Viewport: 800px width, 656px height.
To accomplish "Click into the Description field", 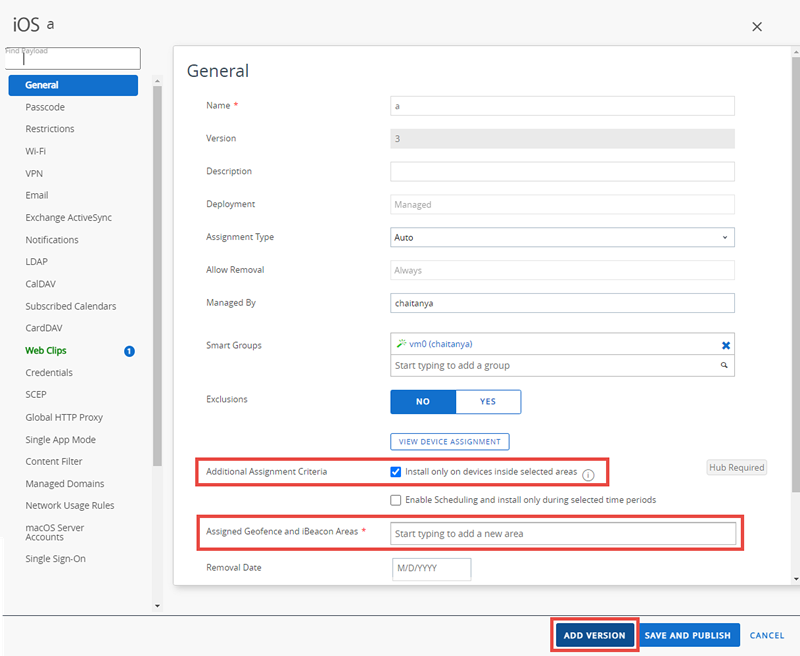I will pos(562,171).
